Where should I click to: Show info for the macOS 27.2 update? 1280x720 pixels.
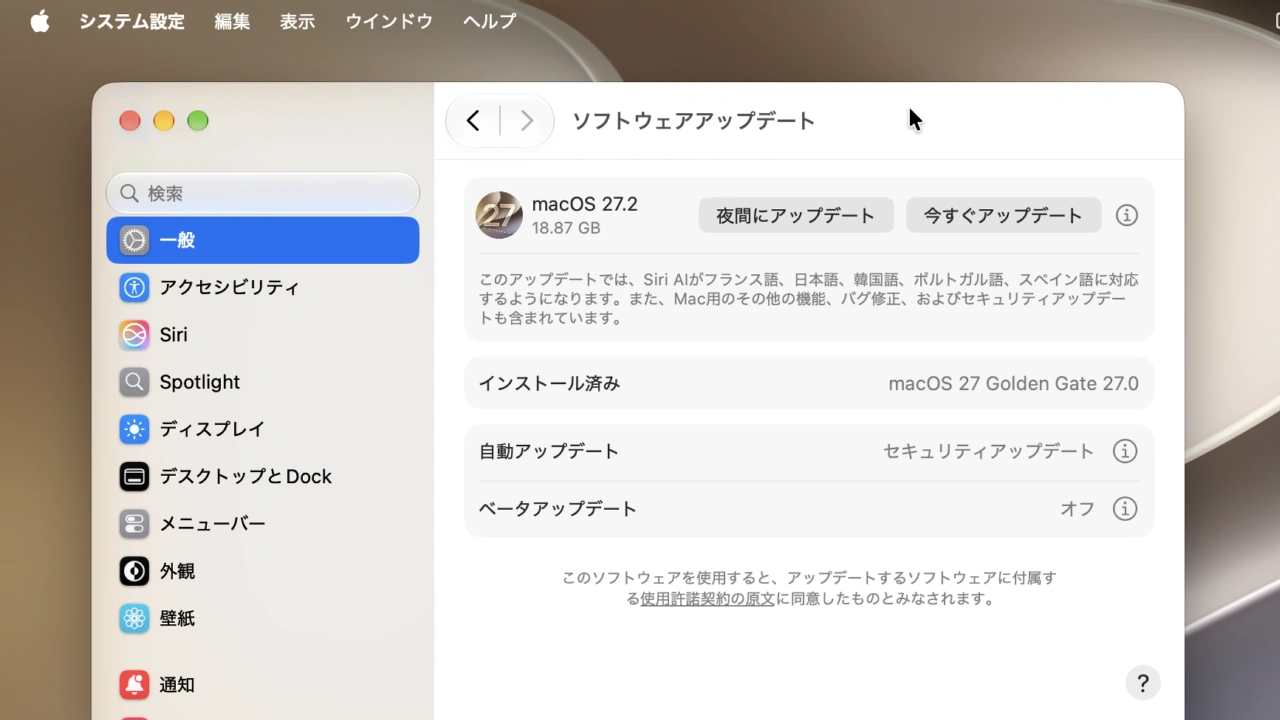[1127, 215]
